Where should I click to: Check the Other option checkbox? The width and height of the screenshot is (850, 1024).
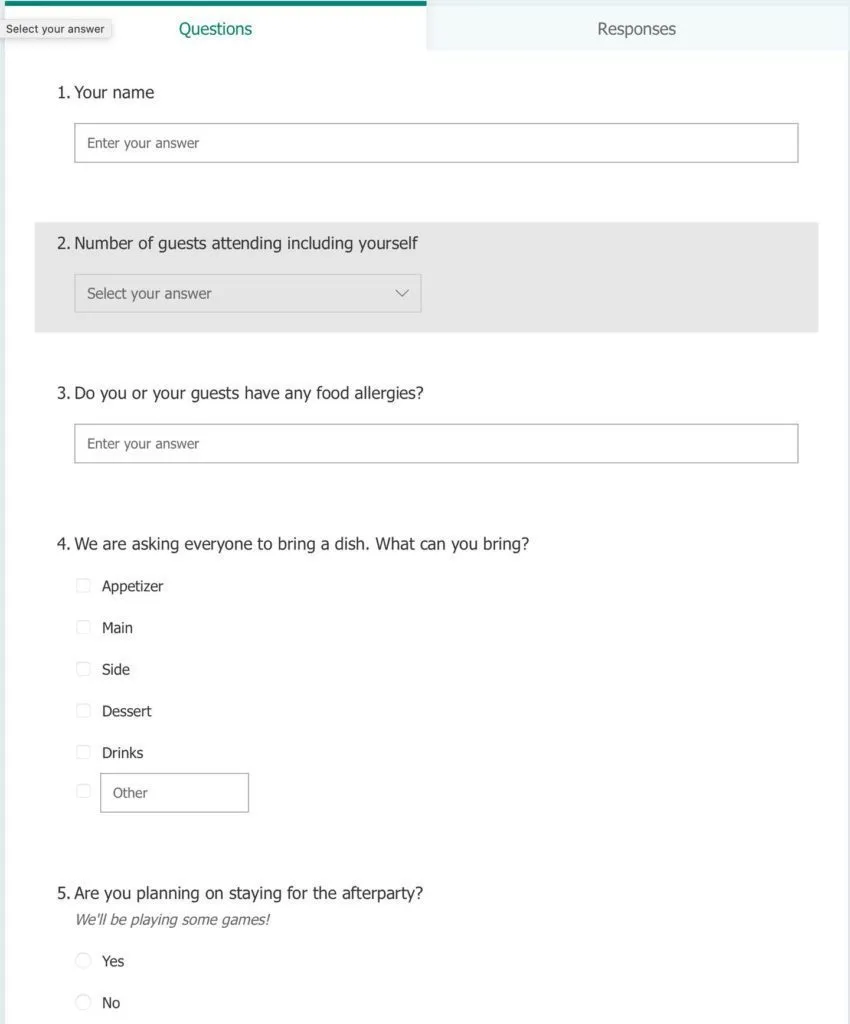(84, 791)
